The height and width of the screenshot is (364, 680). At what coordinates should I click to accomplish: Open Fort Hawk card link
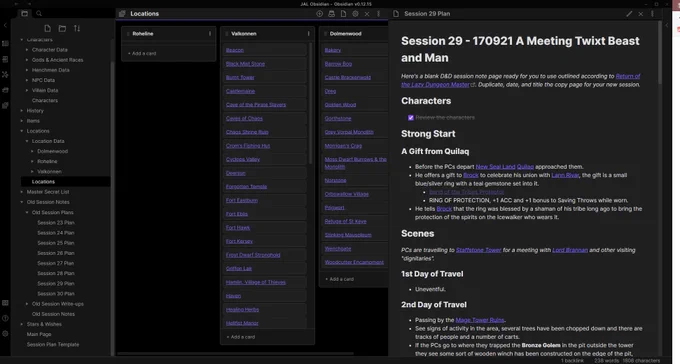point(238,228)
